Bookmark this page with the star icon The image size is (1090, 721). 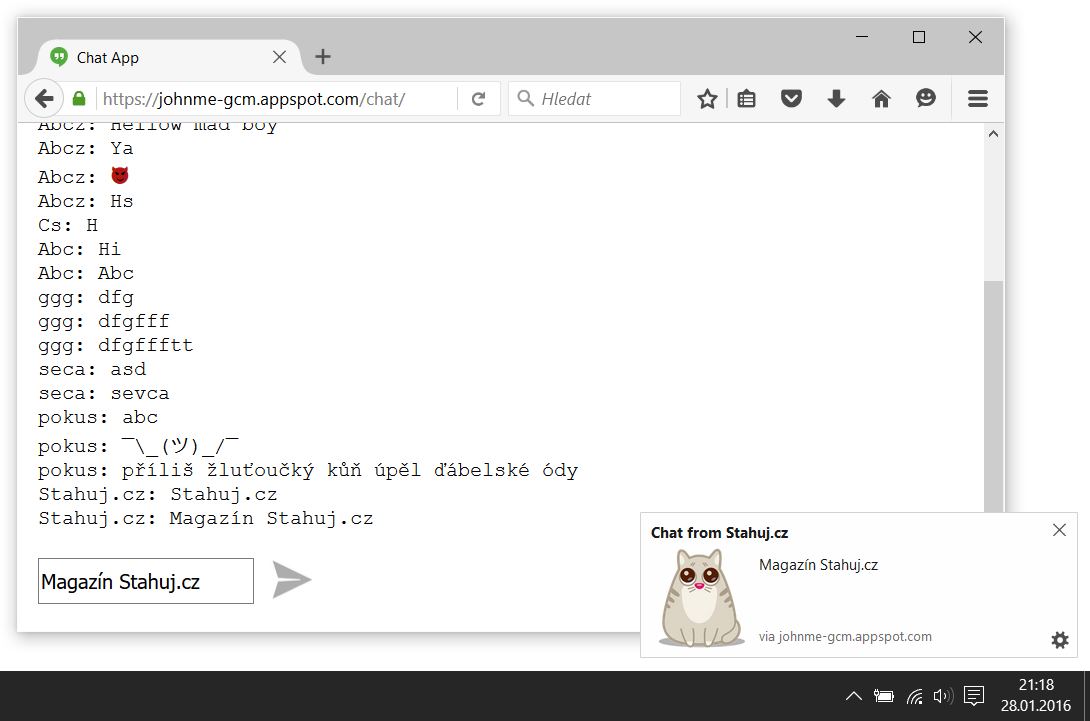pyautogui.click(x=707, y=99)
